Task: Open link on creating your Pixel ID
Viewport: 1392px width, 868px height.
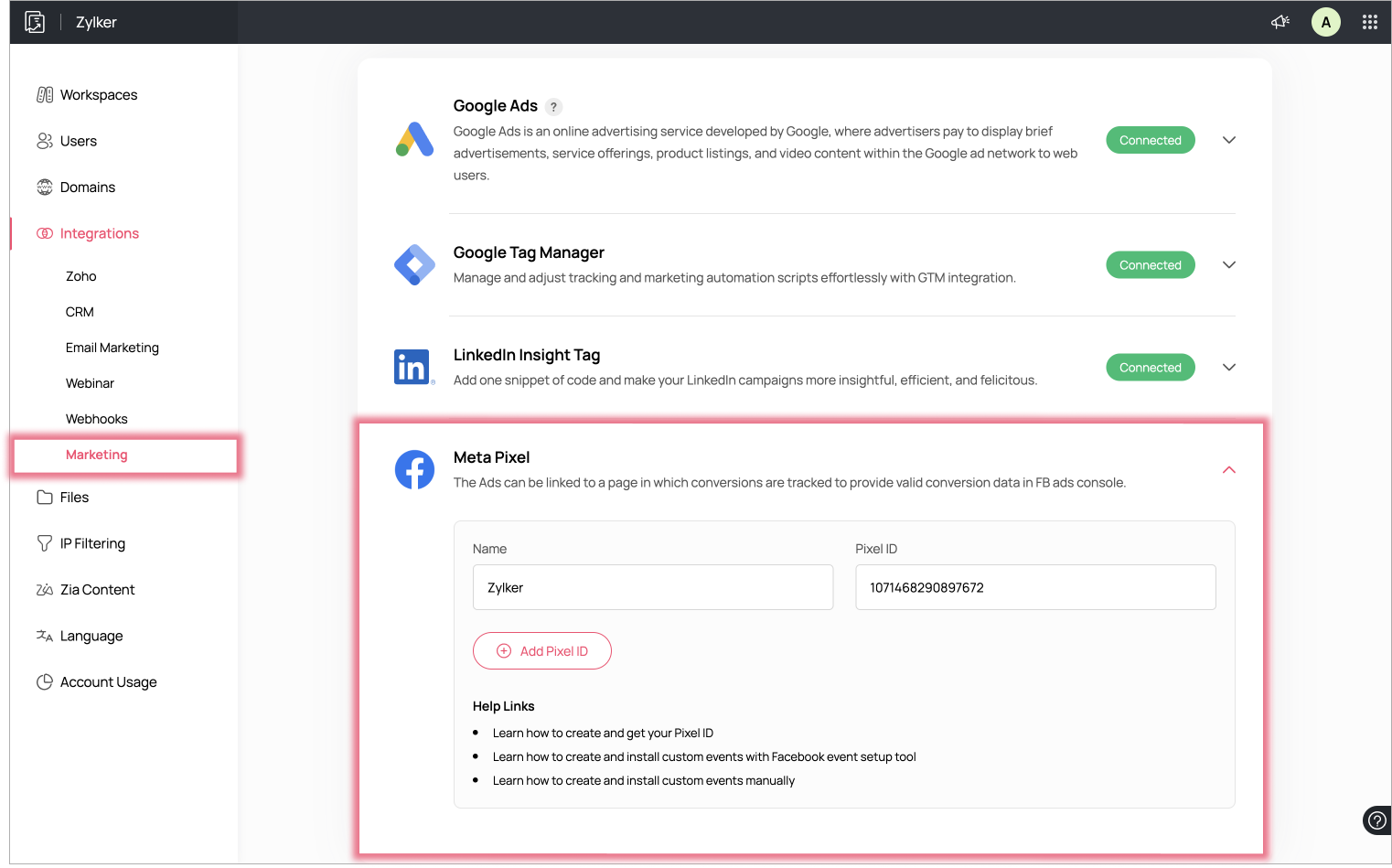Action: pyautogui.click(x=603, y=734)
